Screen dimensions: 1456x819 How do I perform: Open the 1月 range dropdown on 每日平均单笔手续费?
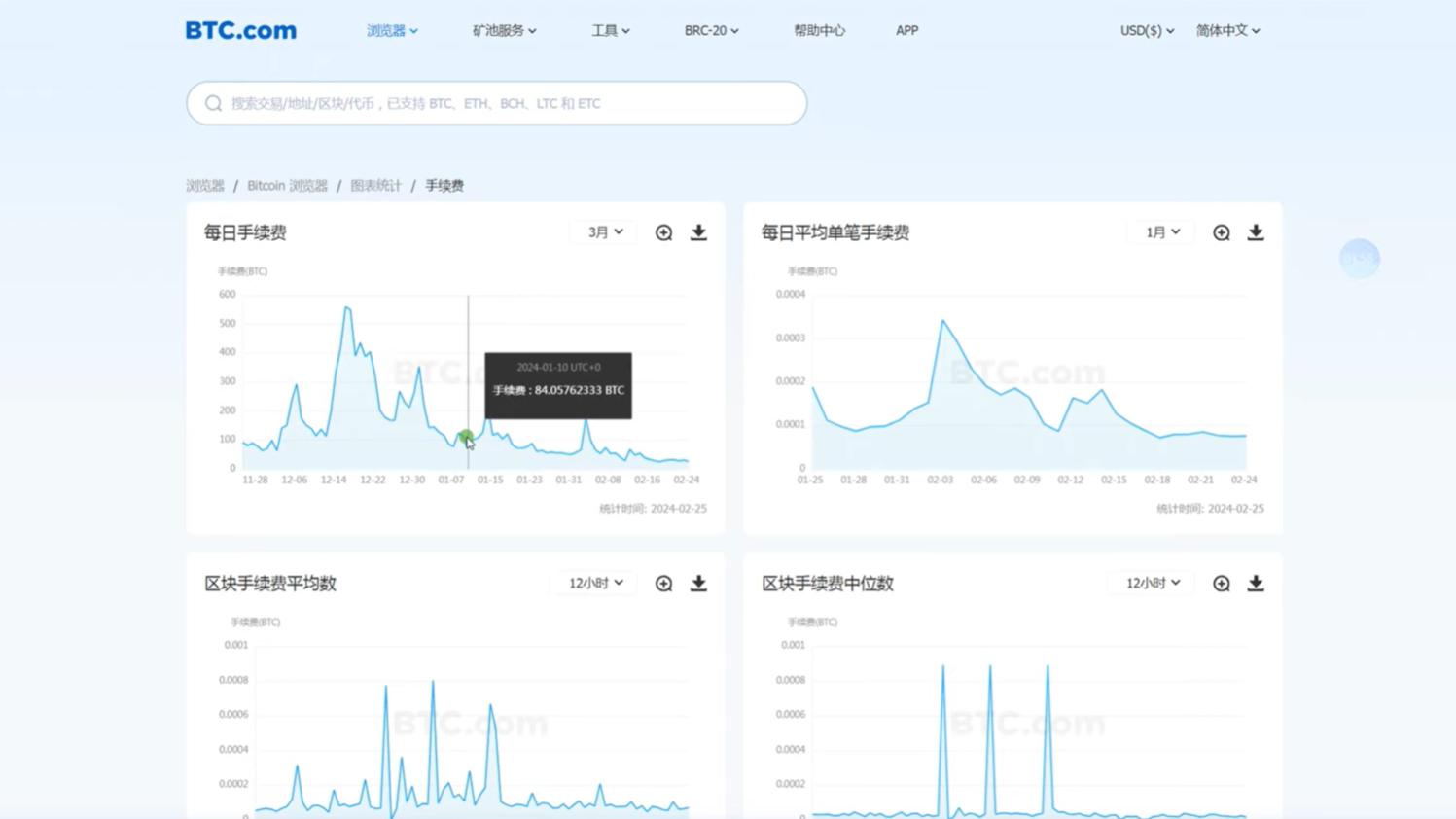pos(1162,232)
